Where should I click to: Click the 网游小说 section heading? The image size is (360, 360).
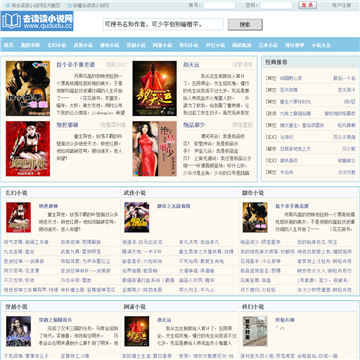[135, 307]
